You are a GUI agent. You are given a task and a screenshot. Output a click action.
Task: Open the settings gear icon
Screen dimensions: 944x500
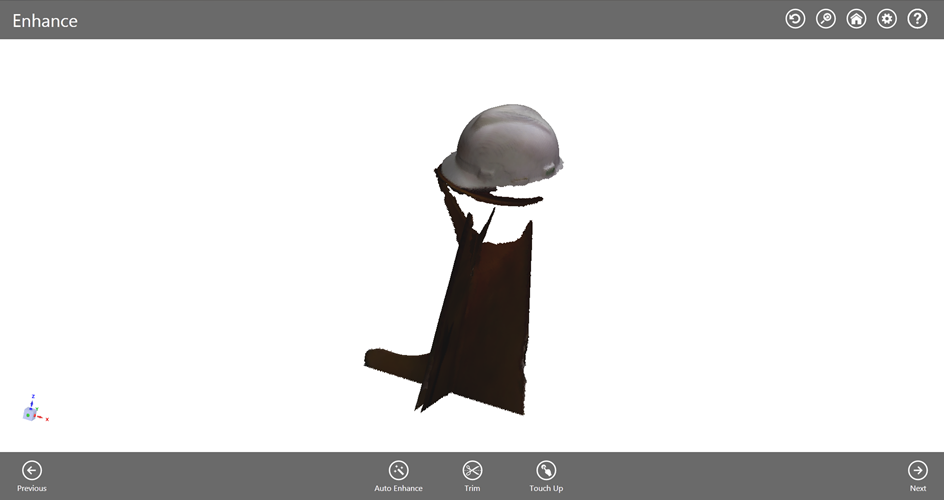[887, 19]
